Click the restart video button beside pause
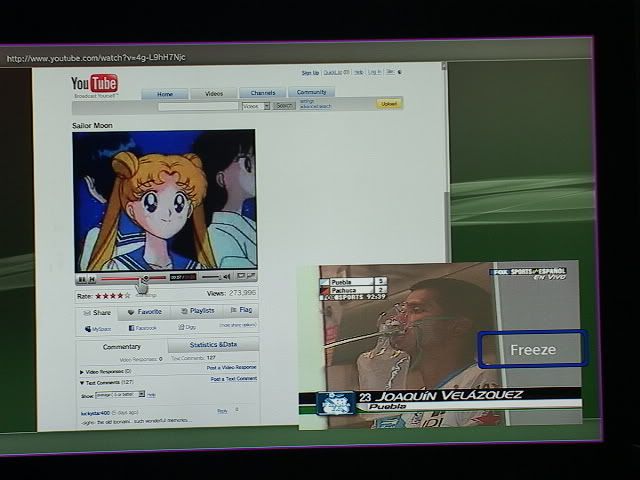The width and height of the screenshot is (640, 480). click(92, 279)
